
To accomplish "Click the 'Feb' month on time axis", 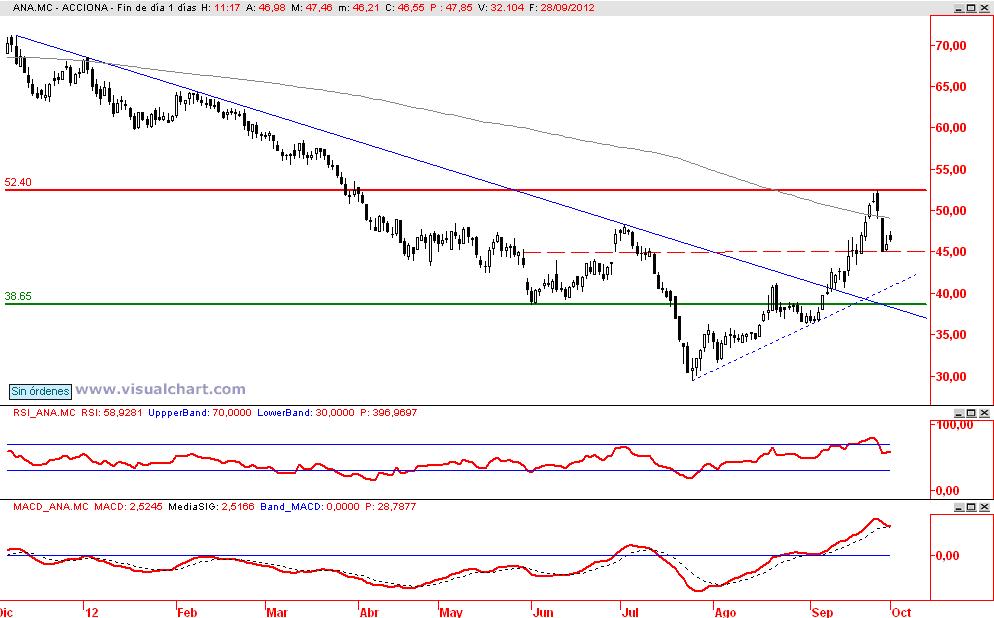I will [x=187, y=612].
